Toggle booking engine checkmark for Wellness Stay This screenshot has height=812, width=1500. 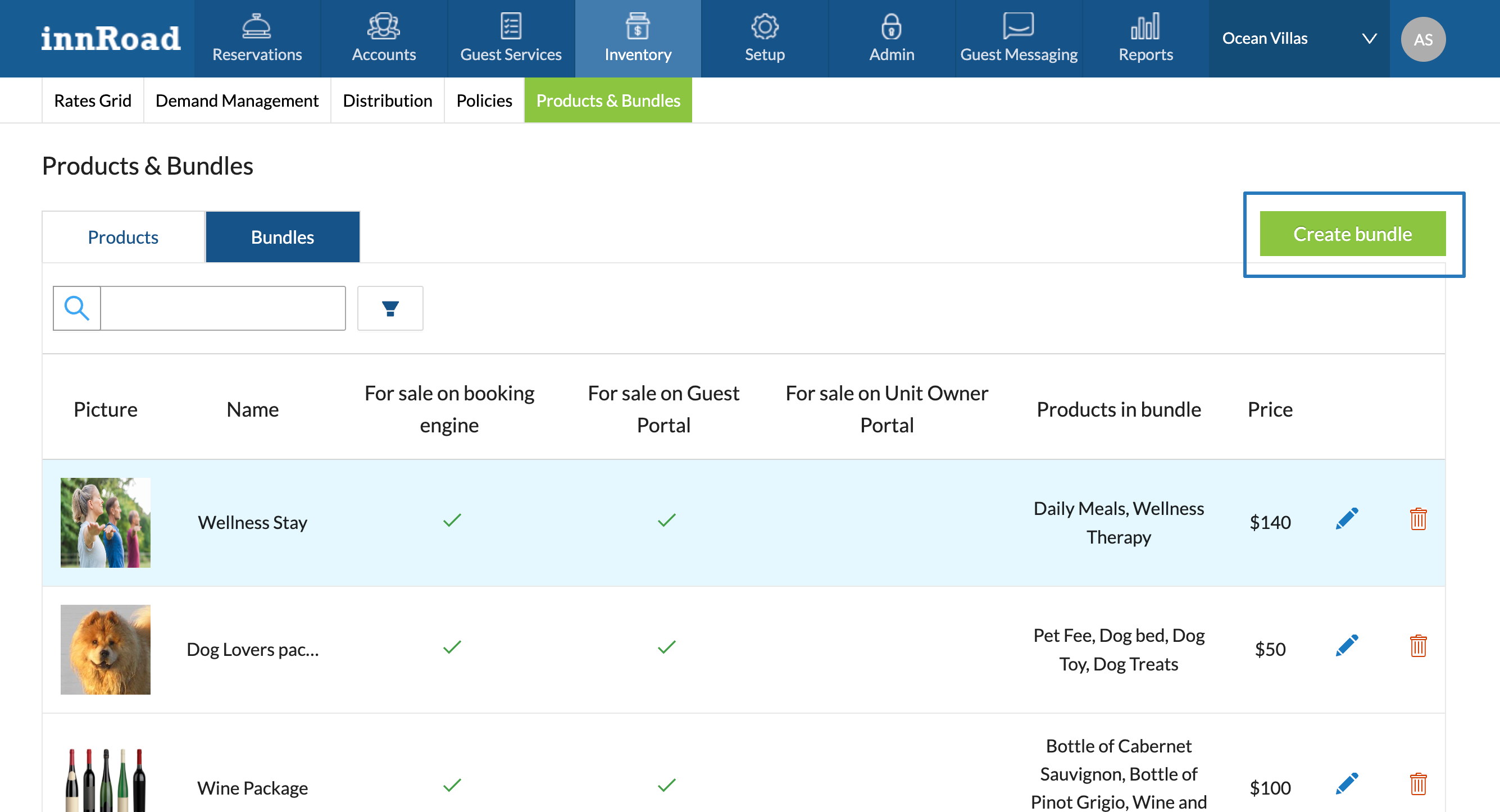click(451, 520)
